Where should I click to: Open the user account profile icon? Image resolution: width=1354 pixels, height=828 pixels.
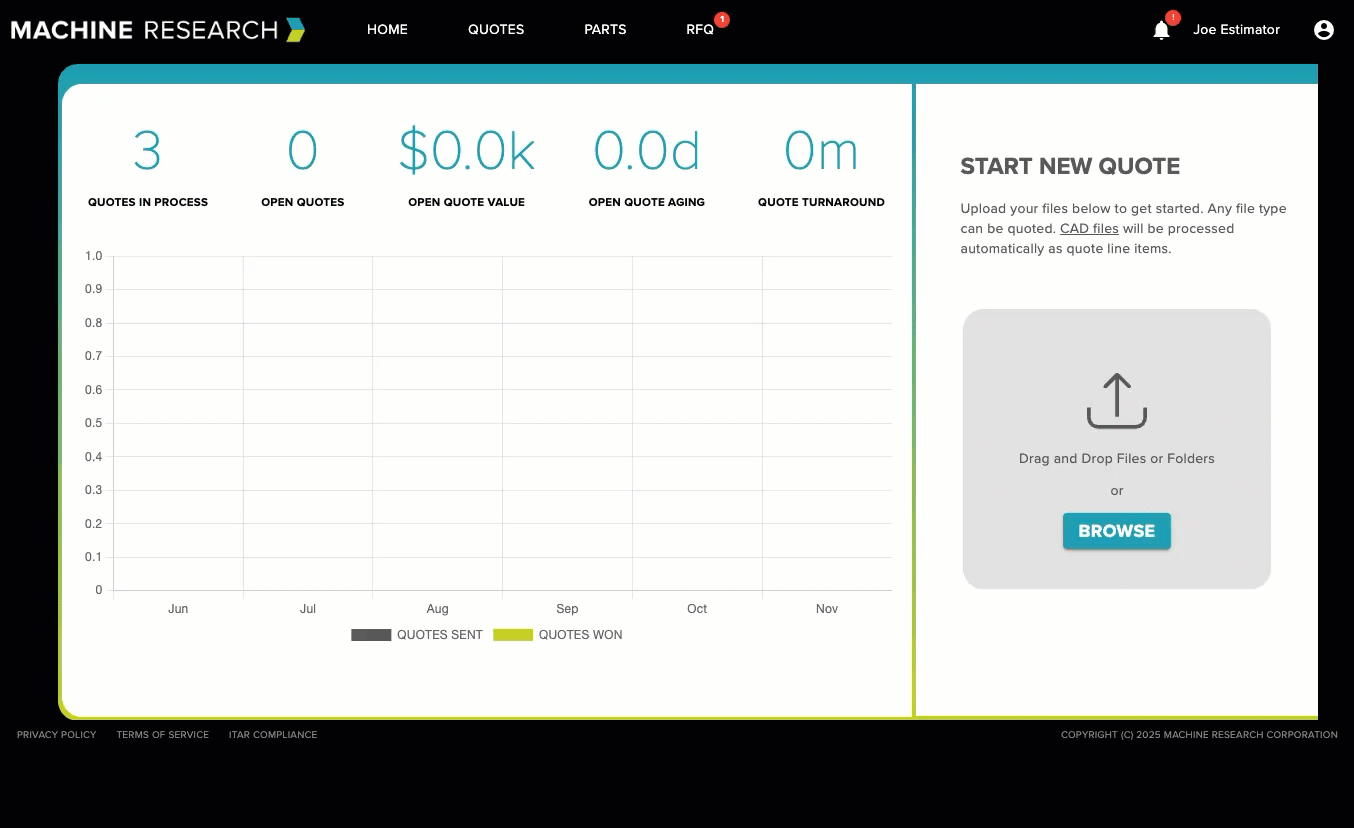click(x=1323, y=30)
